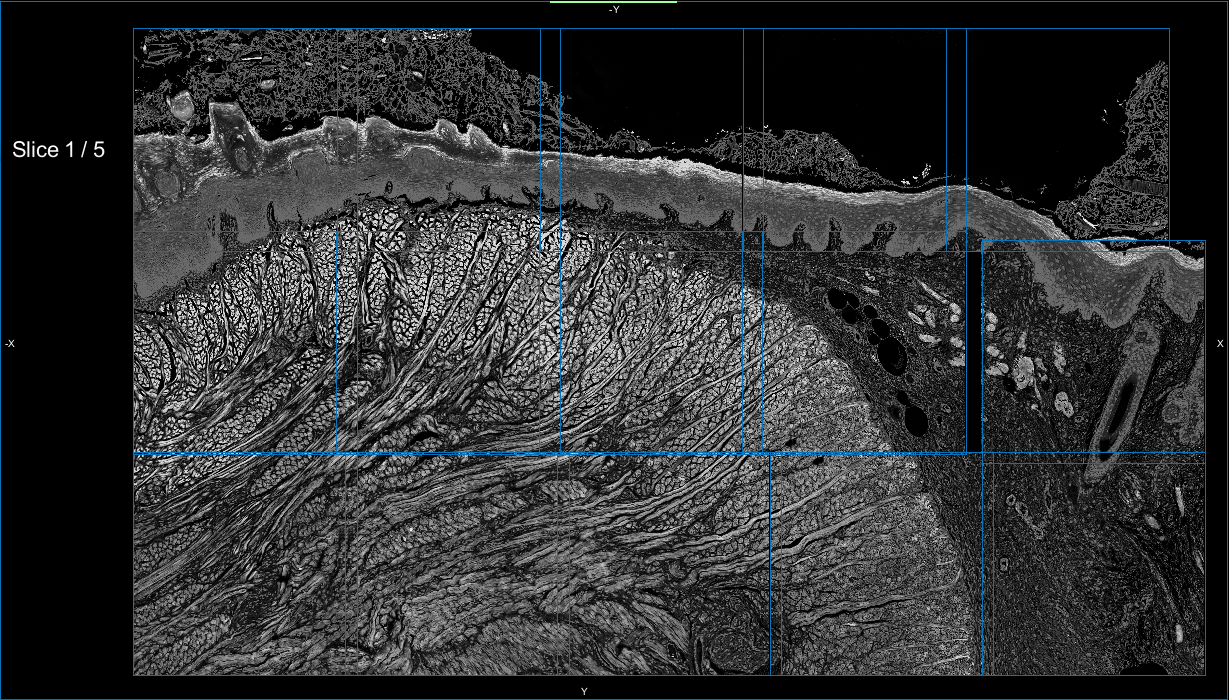Click the Slice 1 / 5 indicator
The height and width of the screenshot is (700, 1229).
(58, 150)
